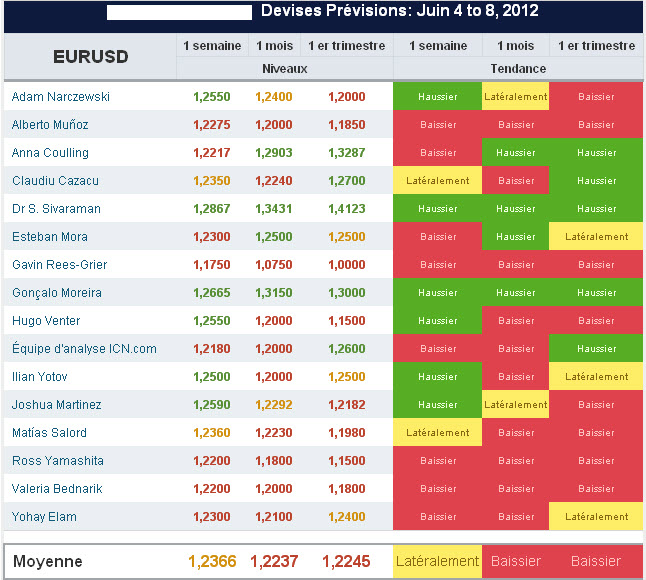Open Yohay Elam's analyst link
Viewport: 646px width, 580px height.
44,517
